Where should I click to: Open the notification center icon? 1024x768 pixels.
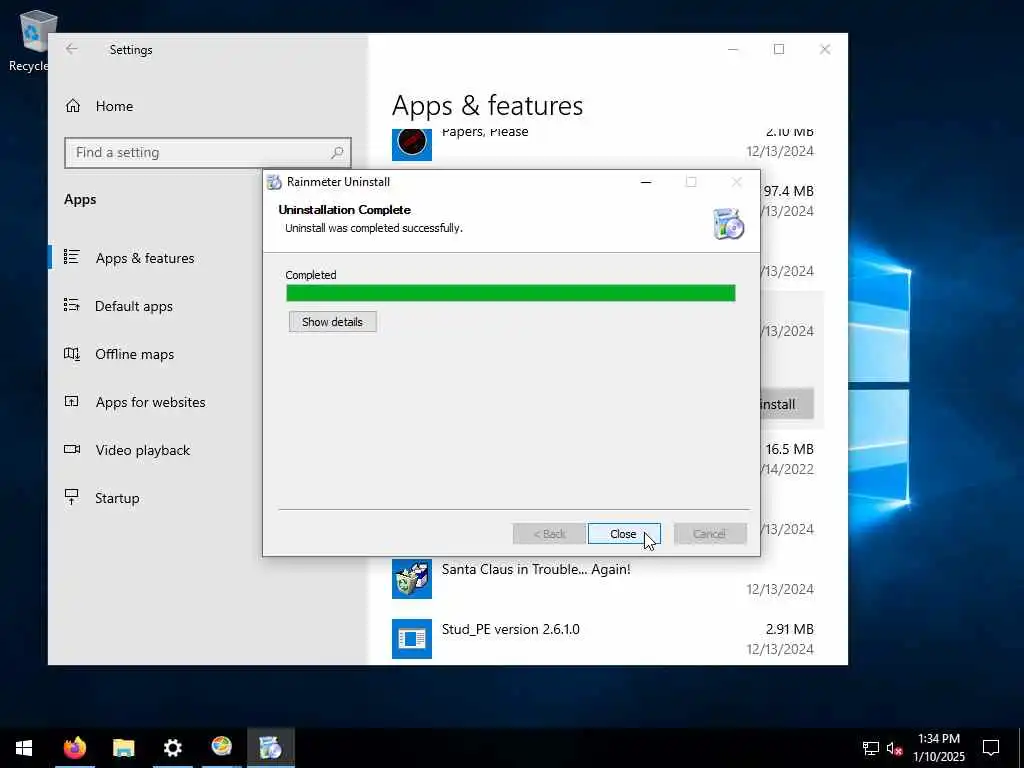click(991, 748)
